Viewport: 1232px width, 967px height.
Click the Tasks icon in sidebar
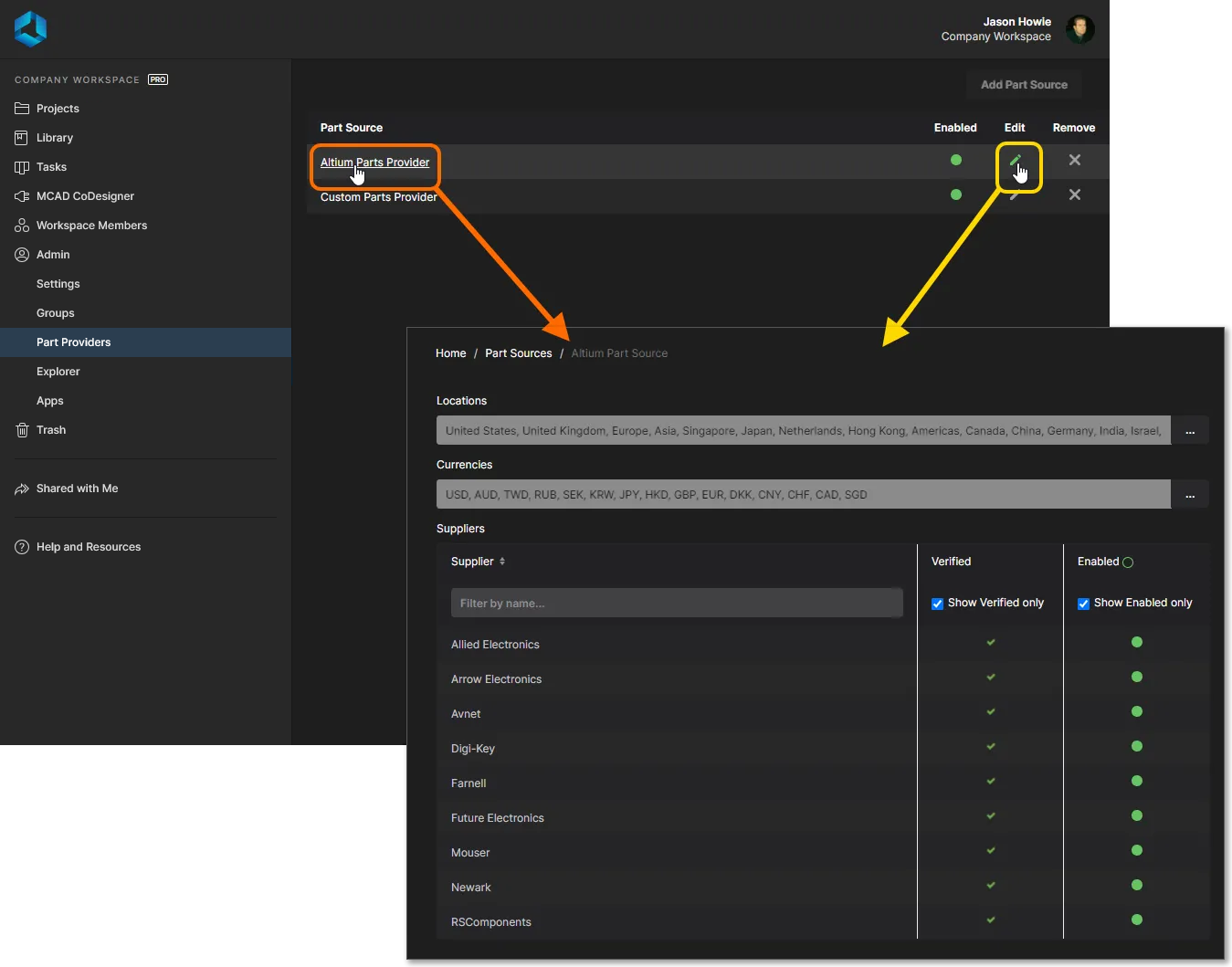pyautogui.click(x=22, y=167)
